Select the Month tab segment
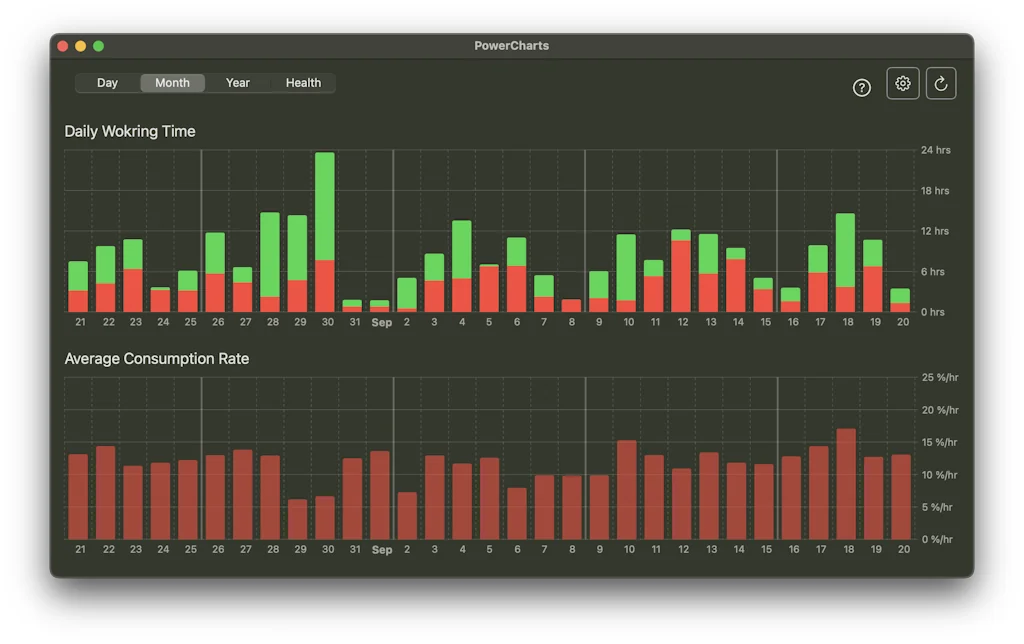The height and width of the screenshot is (644, 1024). (x=172, y=83)
